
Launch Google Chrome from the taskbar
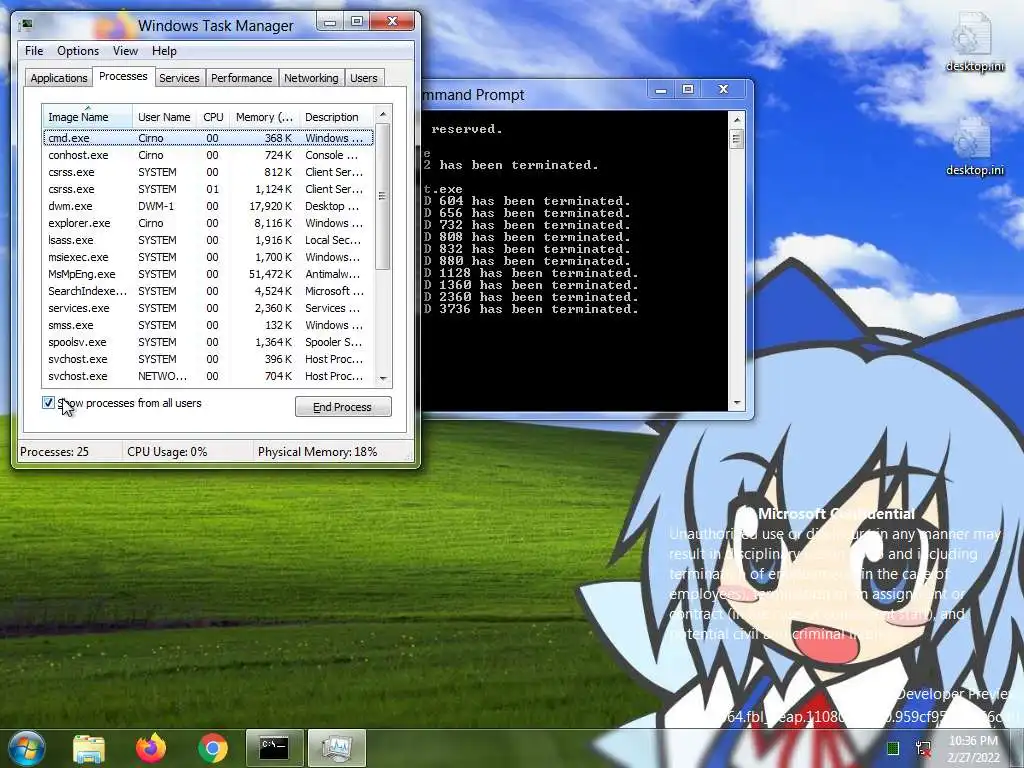click(x=213, y=748)
